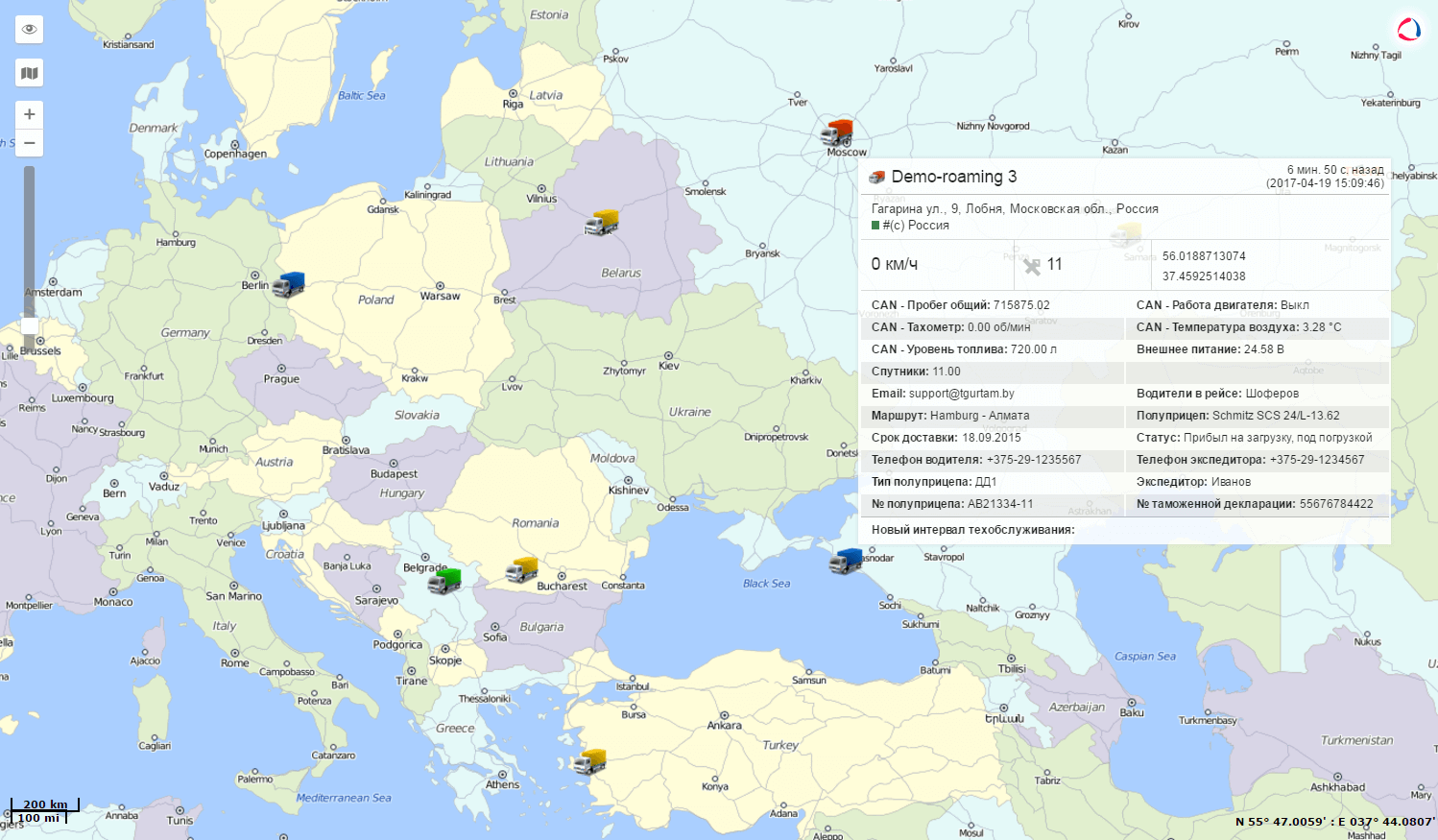Zoom in with the plus button

(30, 114)
